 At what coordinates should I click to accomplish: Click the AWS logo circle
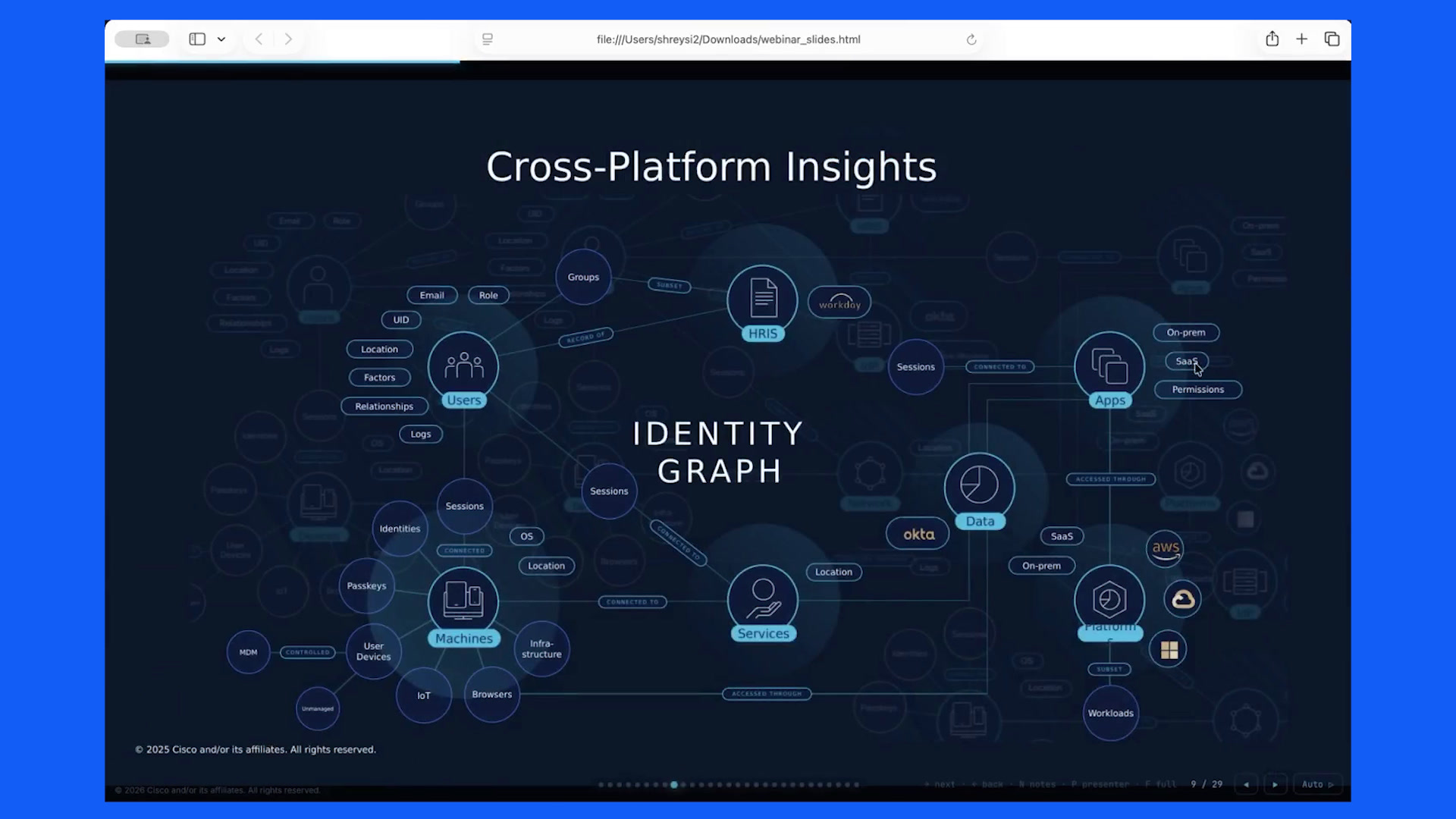pos(1166,549)
